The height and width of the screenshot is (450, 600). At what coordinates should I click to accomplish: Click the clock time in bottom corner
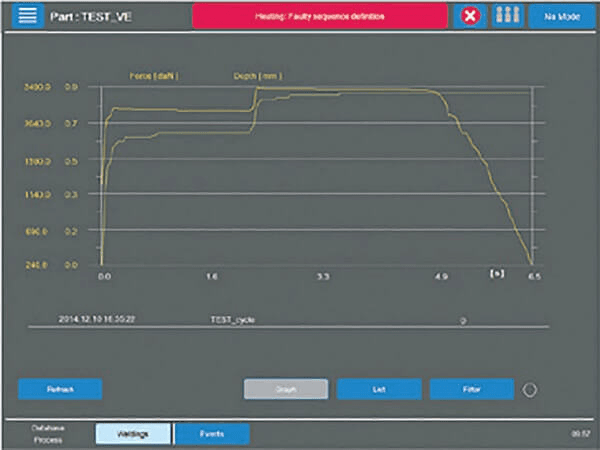581,434
